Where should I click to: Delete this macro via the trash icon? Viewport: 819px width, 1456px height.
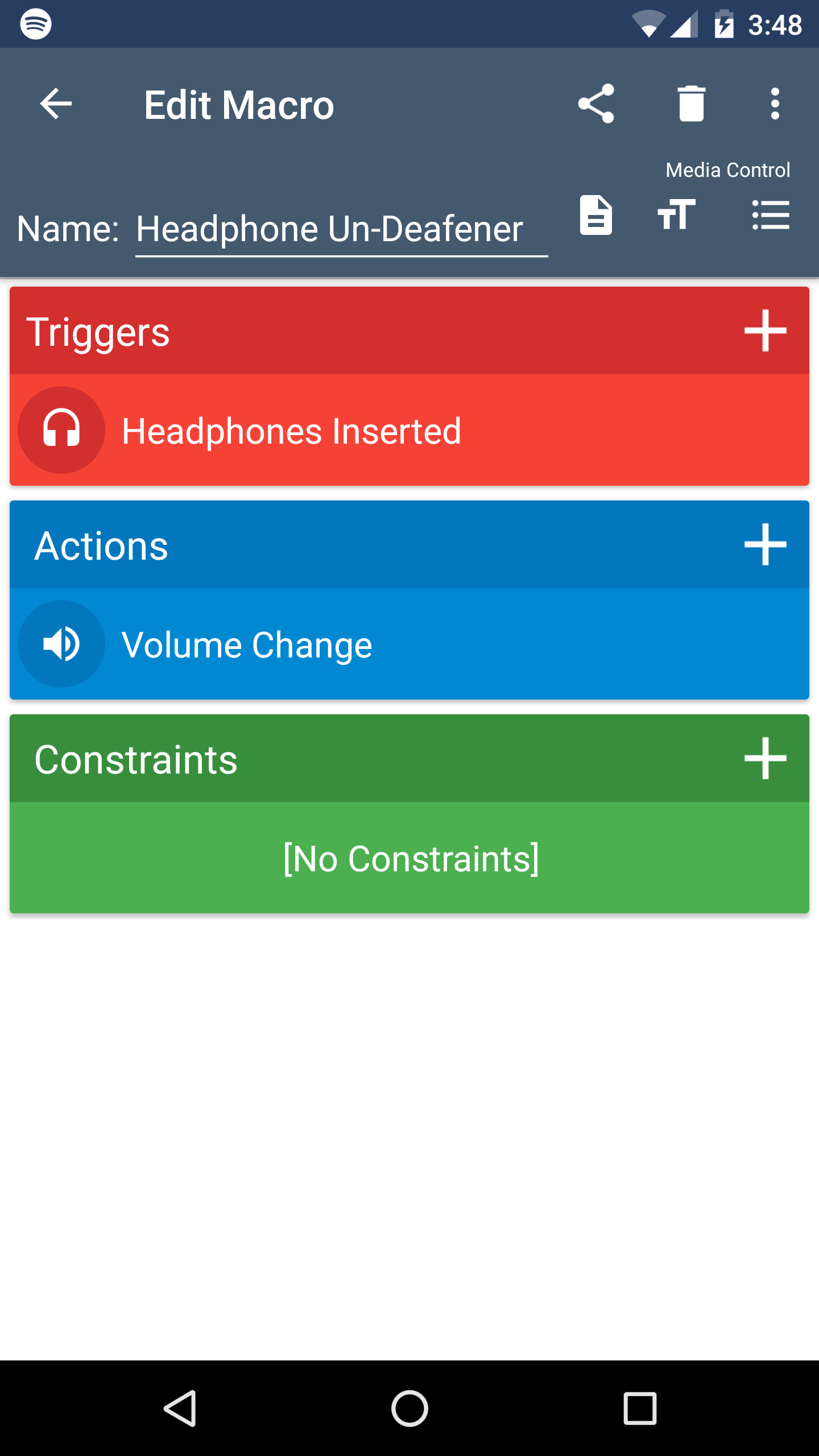[692, 104]
